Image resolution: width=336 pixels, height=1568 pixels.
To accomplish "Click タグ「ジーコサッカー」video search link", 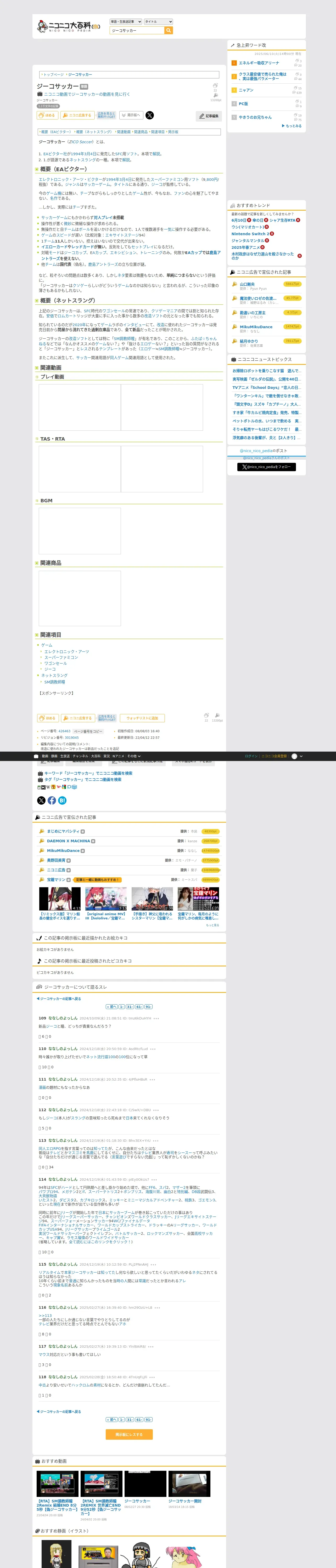I will (83, 780).
